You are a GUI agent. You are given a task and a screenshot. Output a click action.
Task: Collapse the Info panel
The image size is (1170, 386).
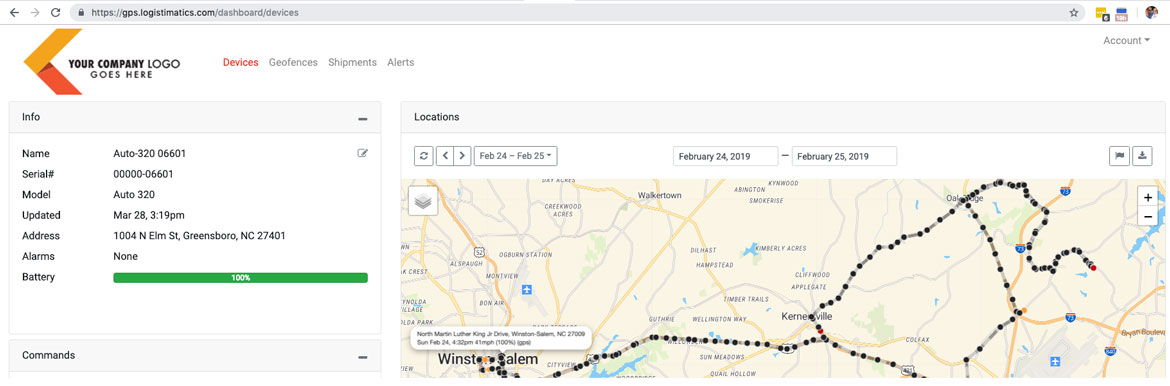(x=363, y=119)
